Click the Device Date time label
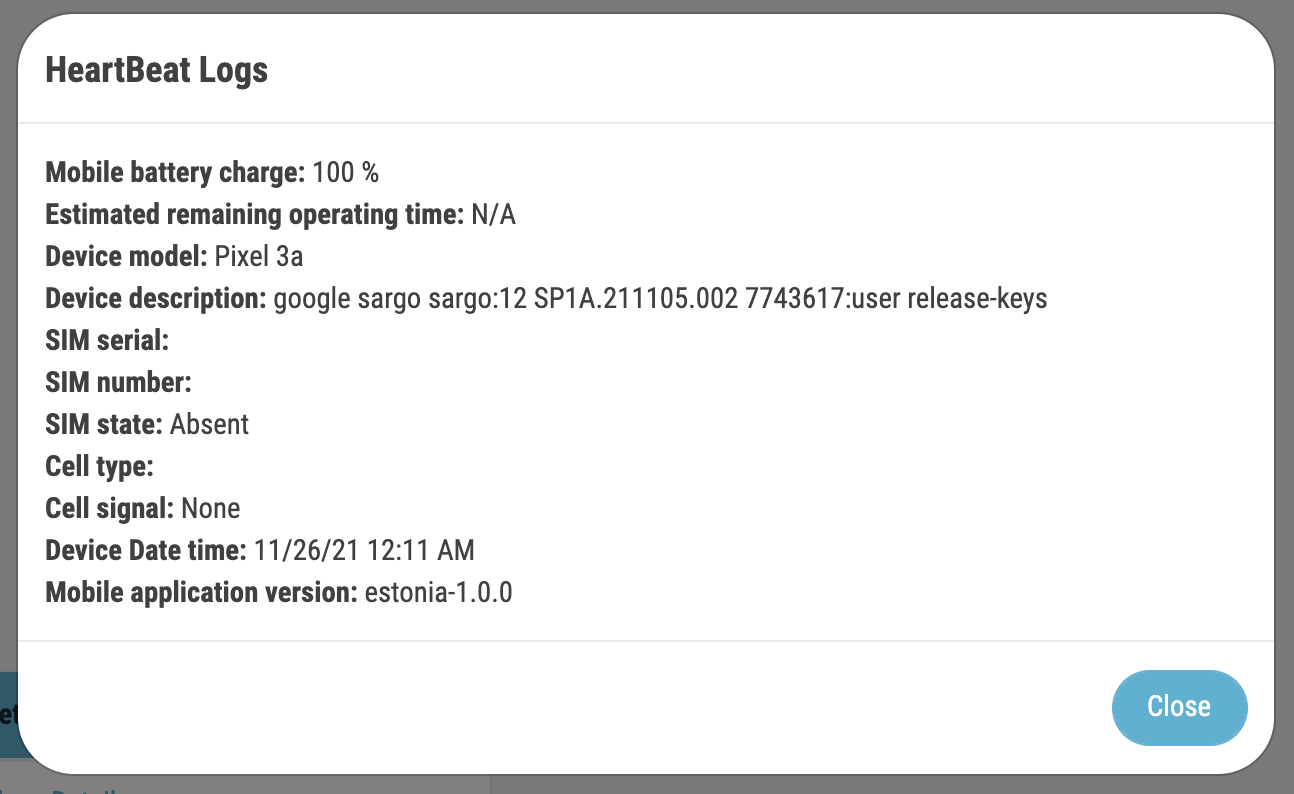Screen dimensions: 1294x794 pyautogui.click(x=145, y=551)
